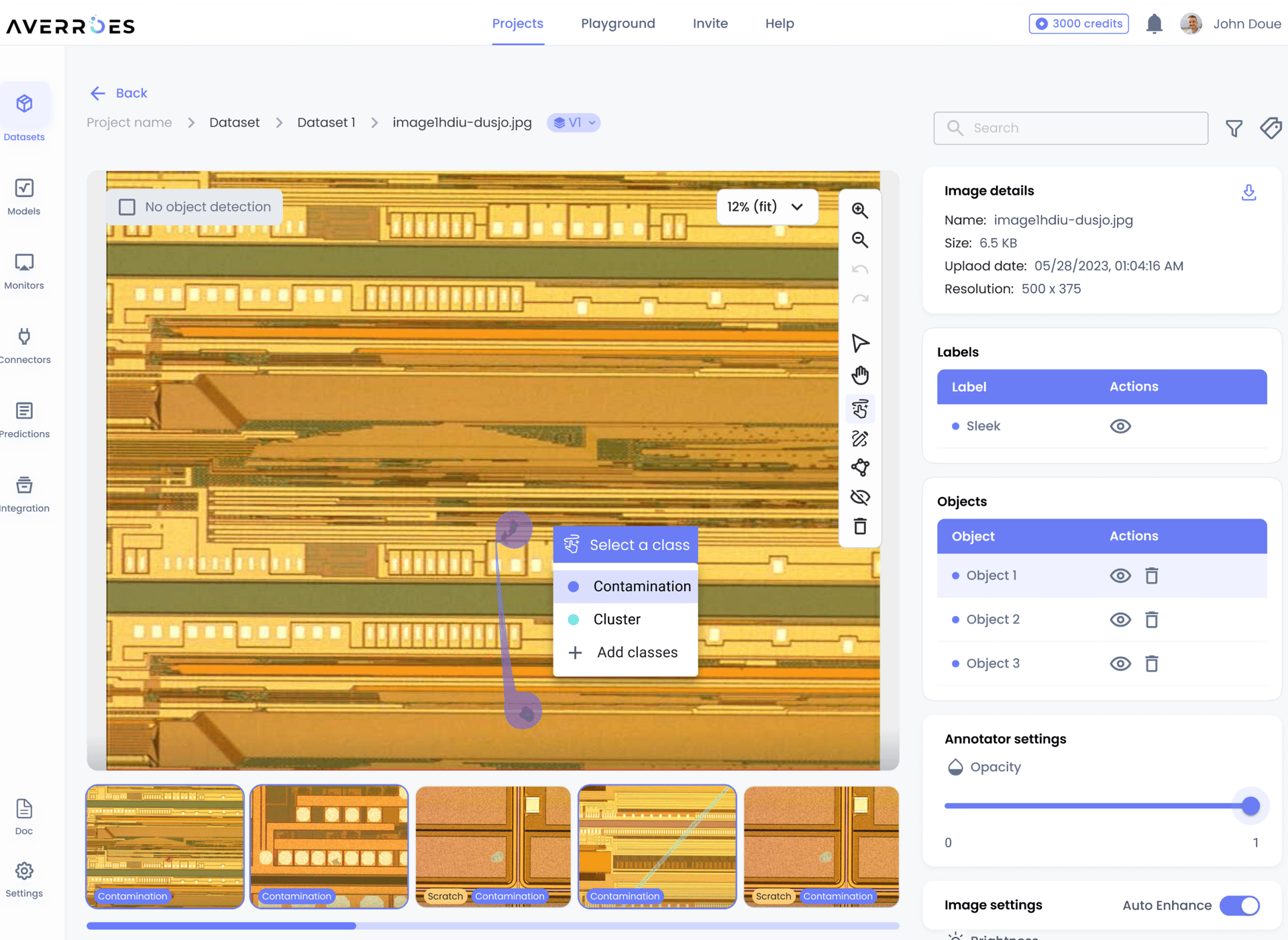Click the zoom in magnifier tool
1288x940 pixels.
click(860, 210)
